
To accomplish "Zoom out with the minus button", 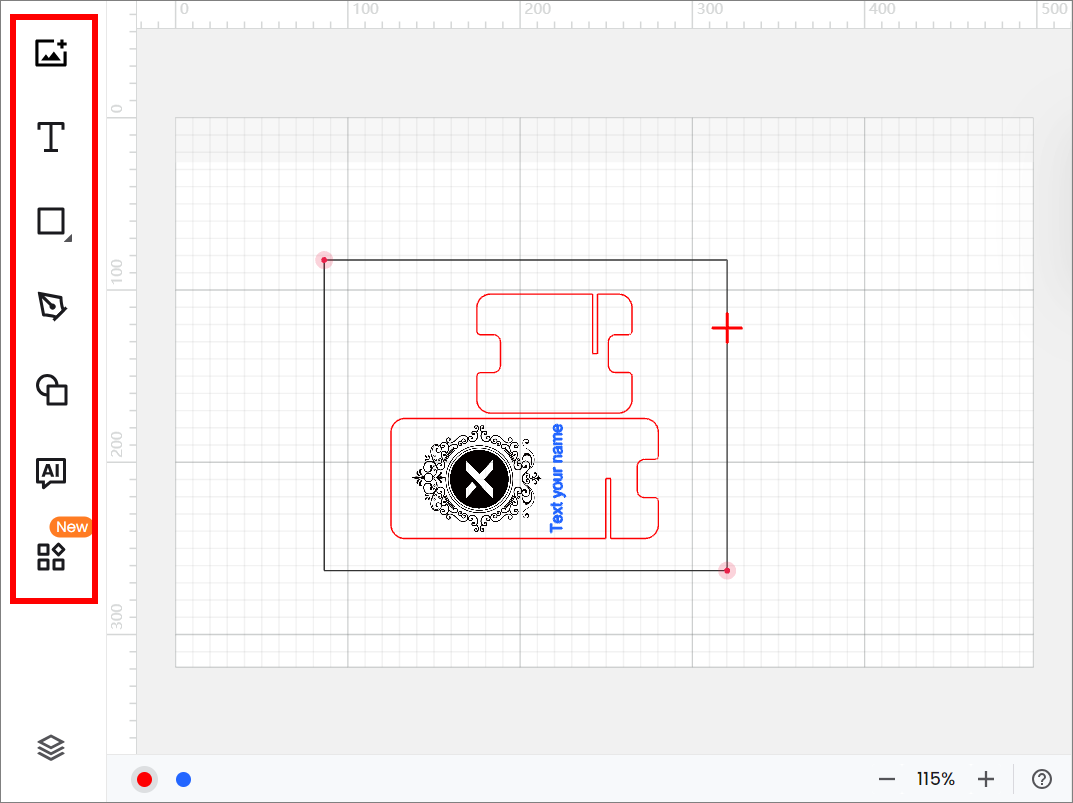I will pyautogui.click(x=886, y=779).
